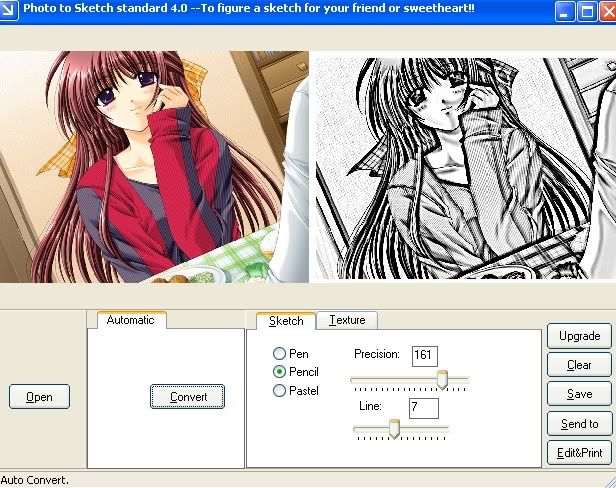This screenshot has width=616, height=488.
Task: Click the original color photo preview
Action: [154, 167]
